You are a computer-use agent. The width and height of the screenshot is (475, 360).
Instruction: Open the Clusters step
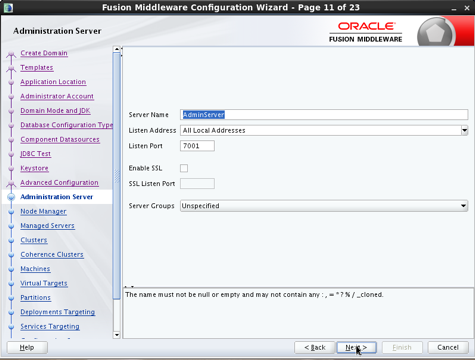coord(34,240)
